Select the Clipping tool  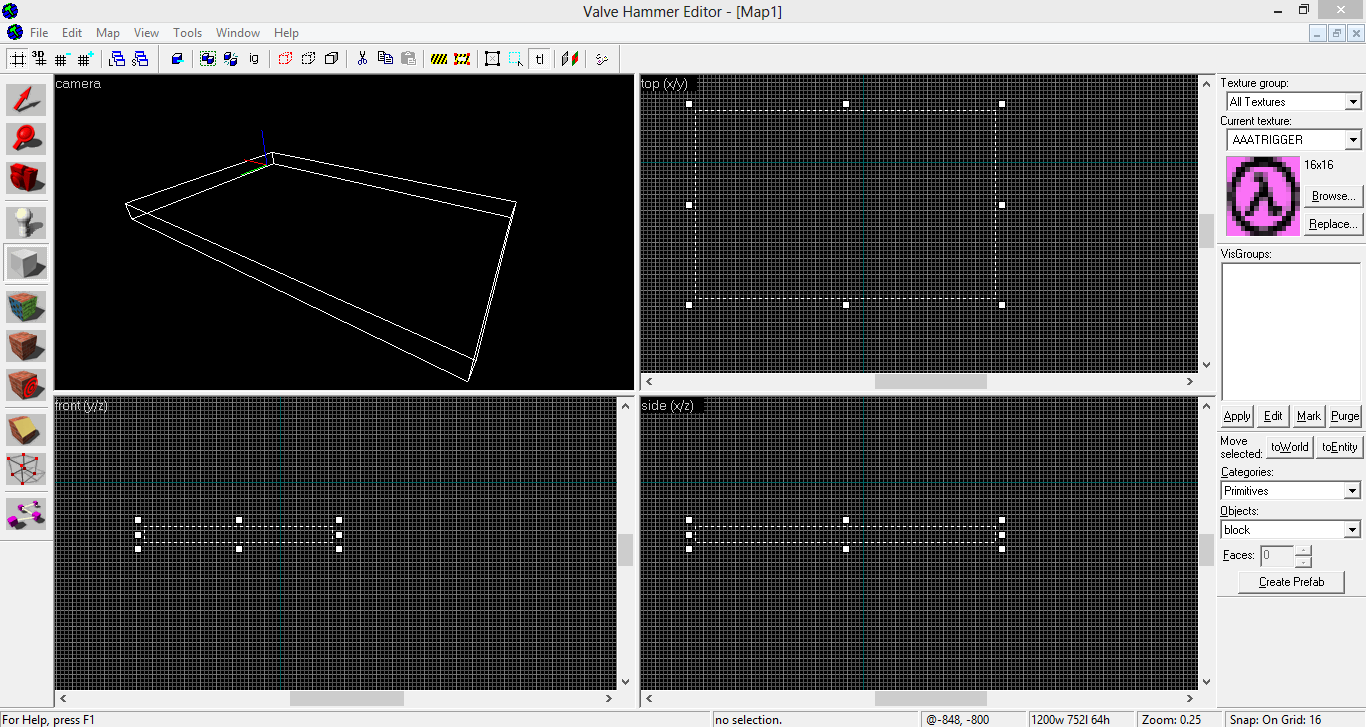[x=27, y=430]
